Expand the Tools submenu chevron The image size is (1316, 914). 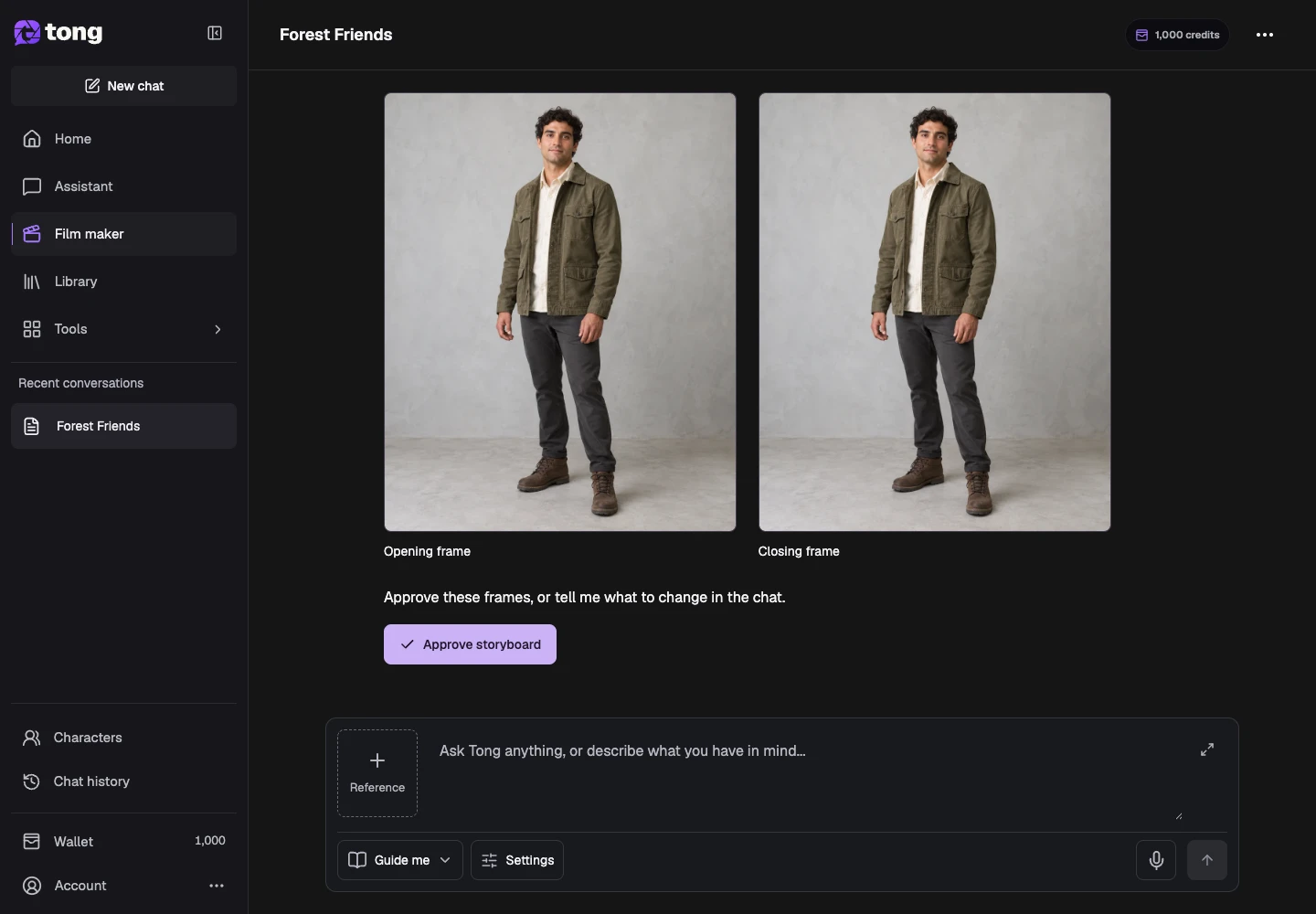click(218, 329)
